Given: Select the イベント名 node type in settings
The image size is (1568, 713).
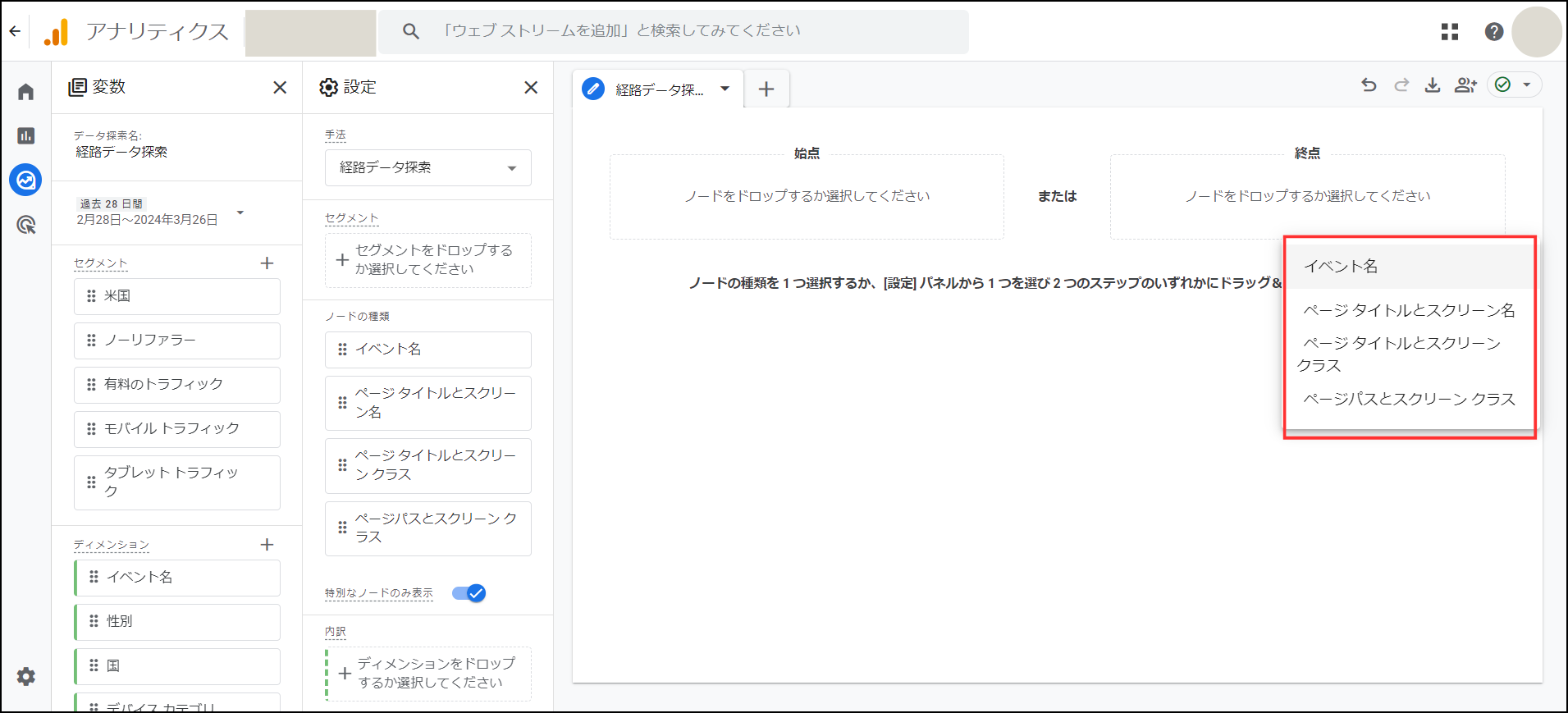Looking at the screenshot, I should point(428,350).
